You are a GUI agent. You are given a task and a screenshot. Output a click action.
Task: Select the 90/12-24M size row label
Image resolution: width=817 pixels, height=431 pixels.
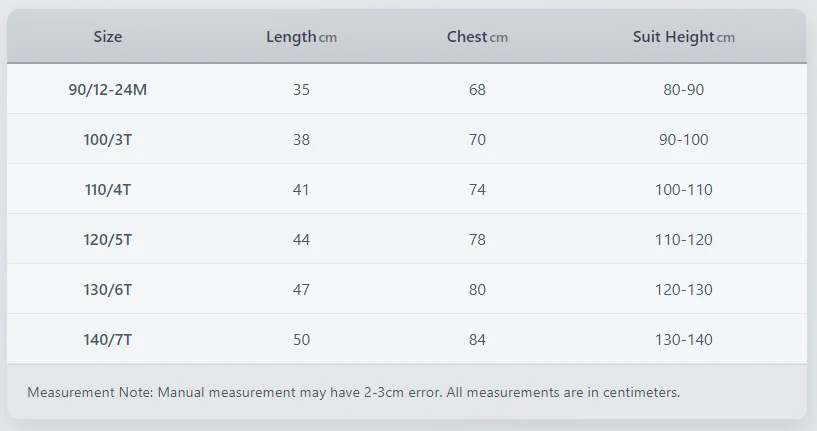108,89
